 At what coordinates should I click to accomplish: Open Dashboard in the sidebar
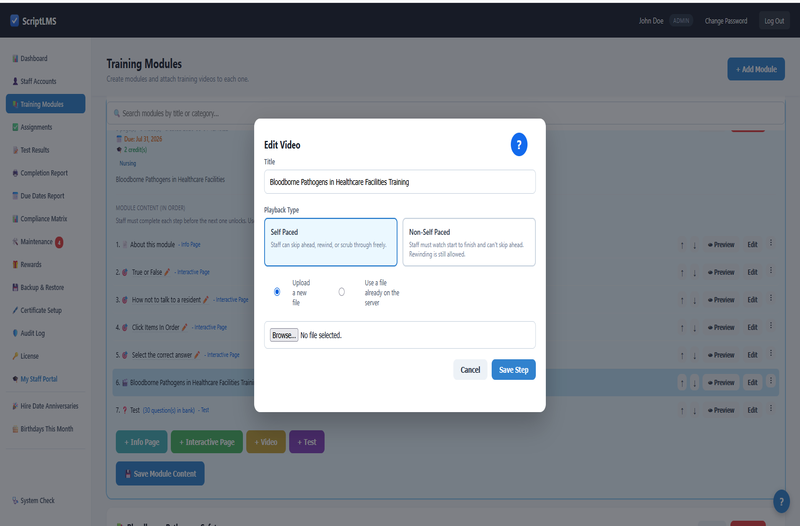45,58
